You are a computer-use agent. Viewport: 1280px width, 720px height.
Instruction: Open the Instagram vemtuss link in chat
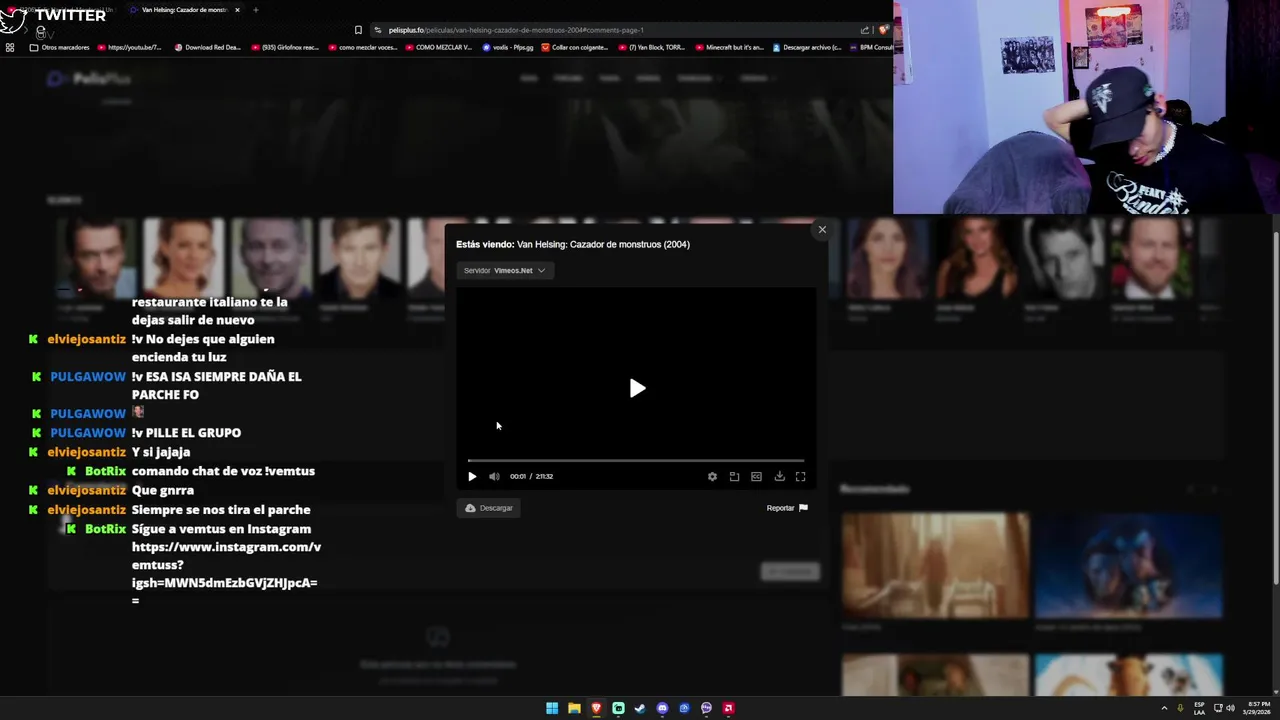(226, 565)
